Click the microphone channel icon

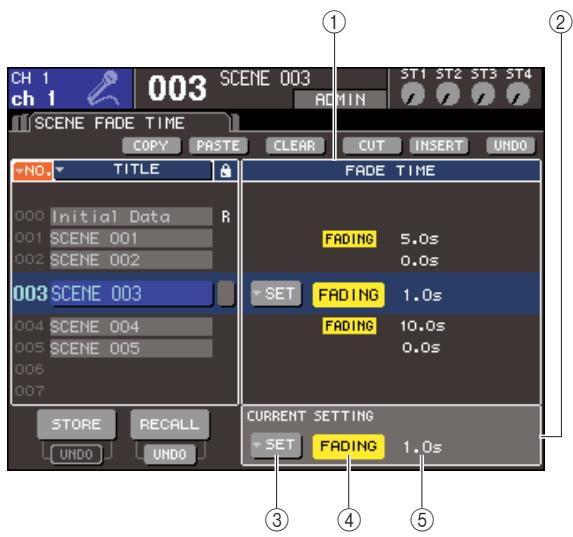point(104,88)
